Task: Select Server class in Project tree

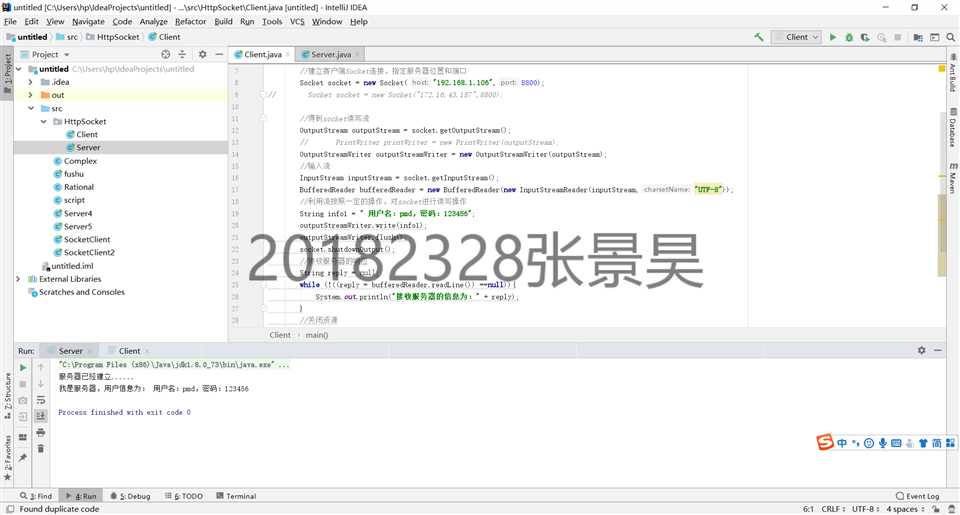Action: [x=88, y=148]
